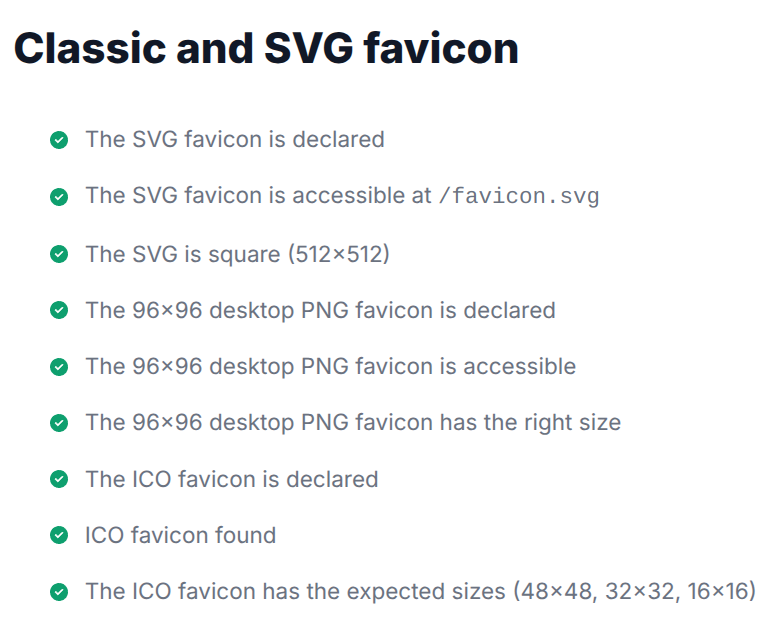Click 'The SVG is square (512×512)' line
This screenshot has width=765, height=627.
[x=238, y=254]
